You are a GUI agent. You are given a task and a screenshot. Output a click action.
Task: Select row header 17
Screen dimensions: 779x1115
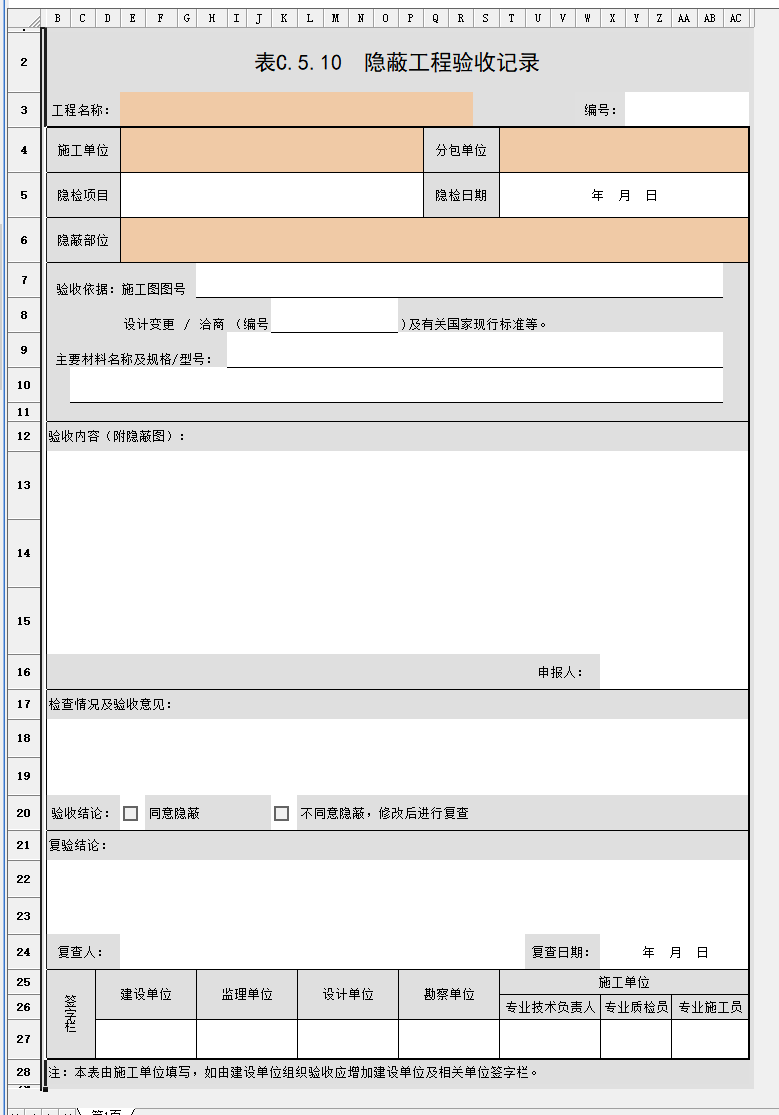coord(24,703)
